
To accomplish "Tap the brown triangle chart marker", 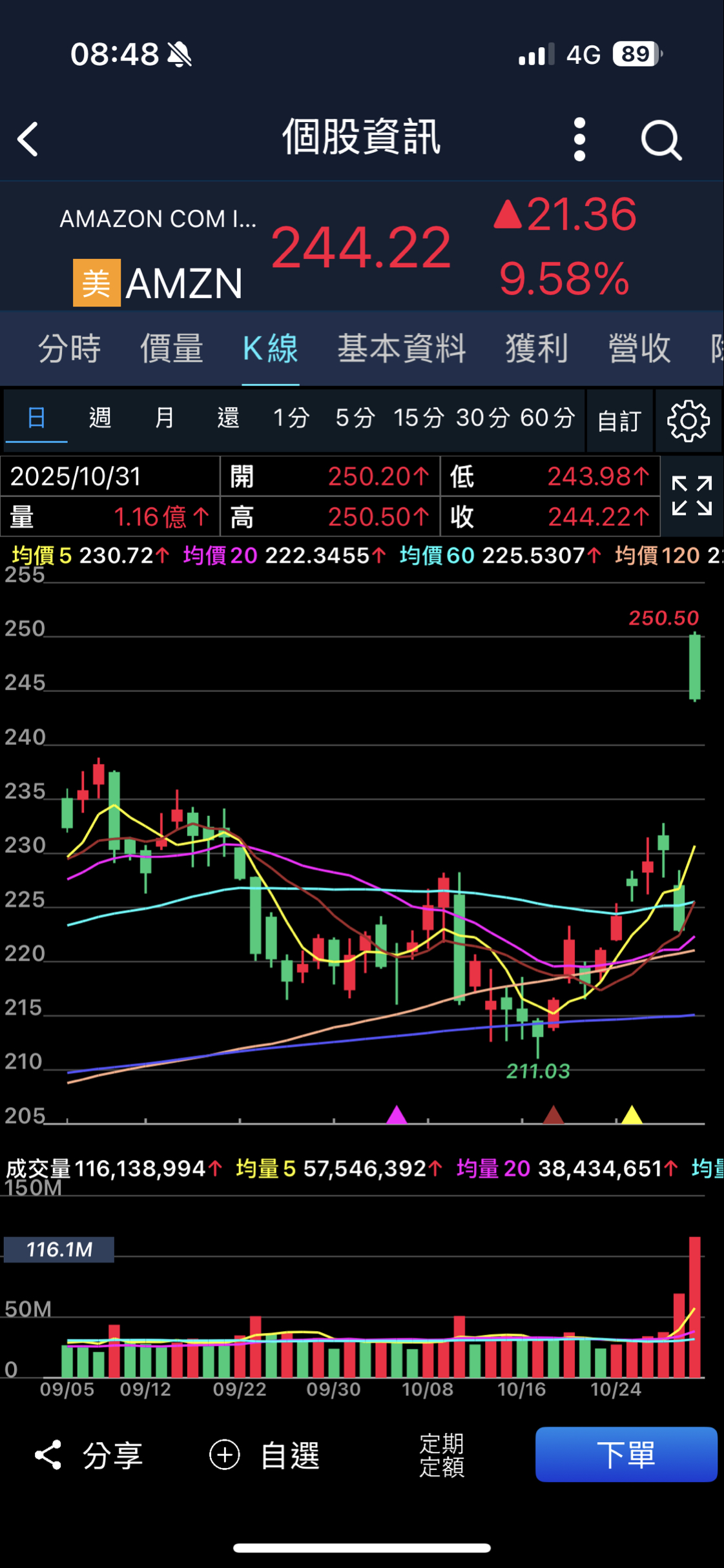I will [553, 1115].
